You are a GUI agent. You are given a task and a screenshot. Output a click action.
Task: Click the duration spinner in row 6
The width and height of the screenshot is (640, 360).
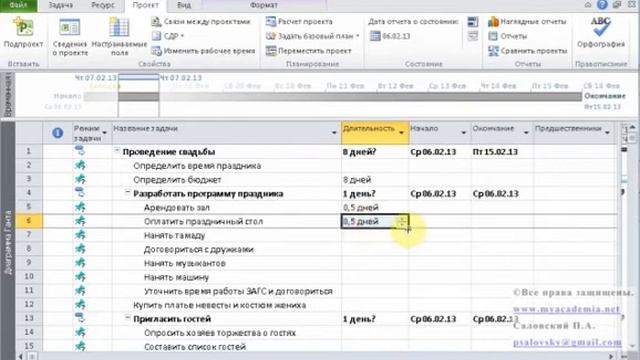402,222
